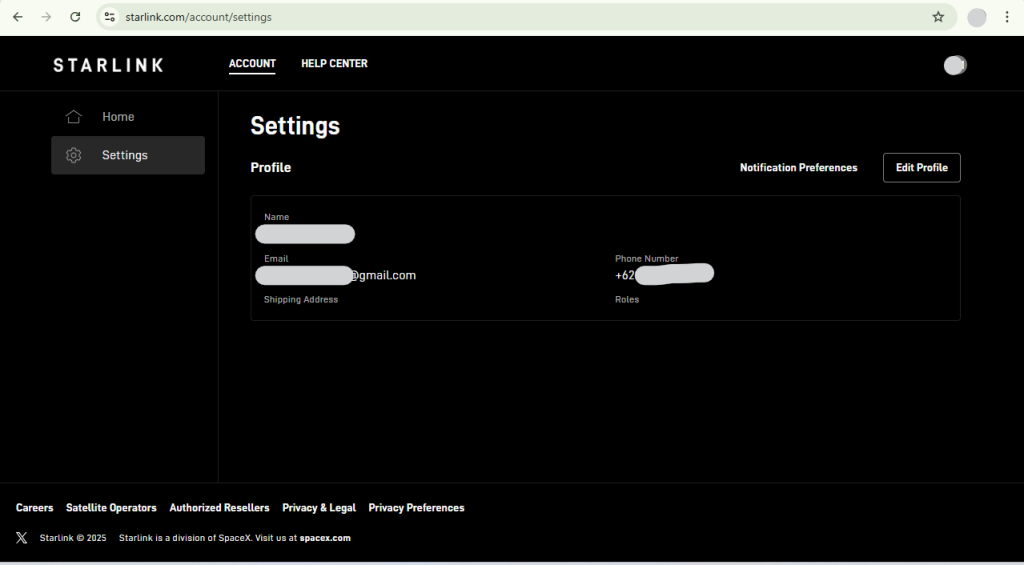1024x565 pixels.
Task: Click the browser back arrow
Action: click(17, 17)
